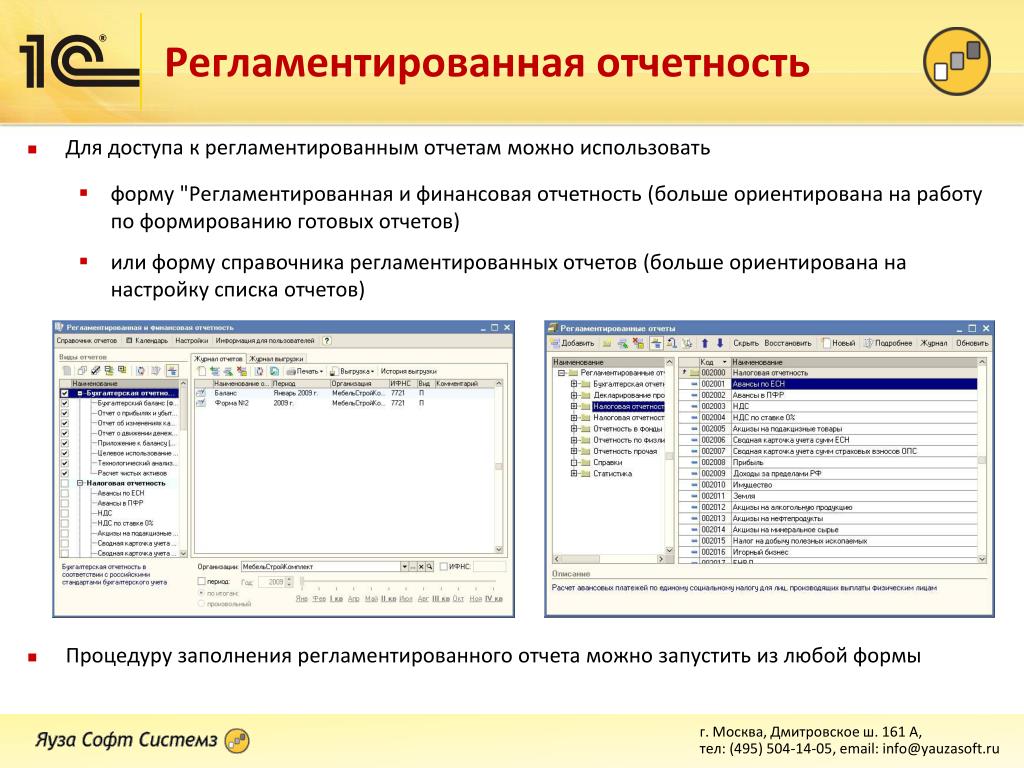This screenshot has height=768, width=1024.
Task: Enable the ИФНС checkbox
Action: point(443,566)
